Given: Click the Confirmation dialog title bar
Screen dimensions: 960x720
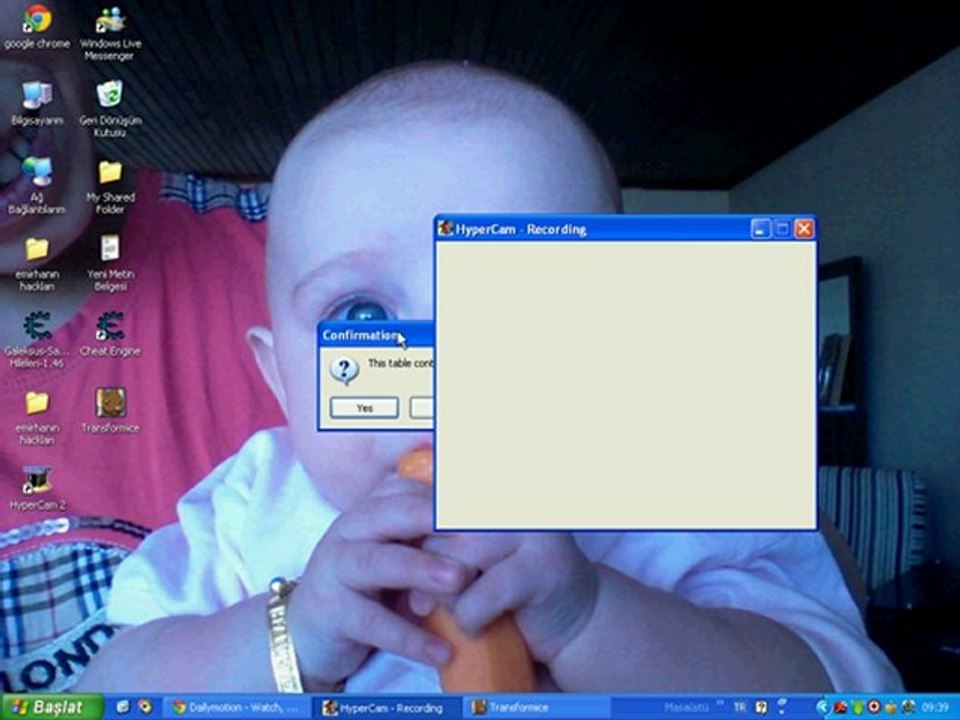Looking at the screenshot, I should point(376,335).
